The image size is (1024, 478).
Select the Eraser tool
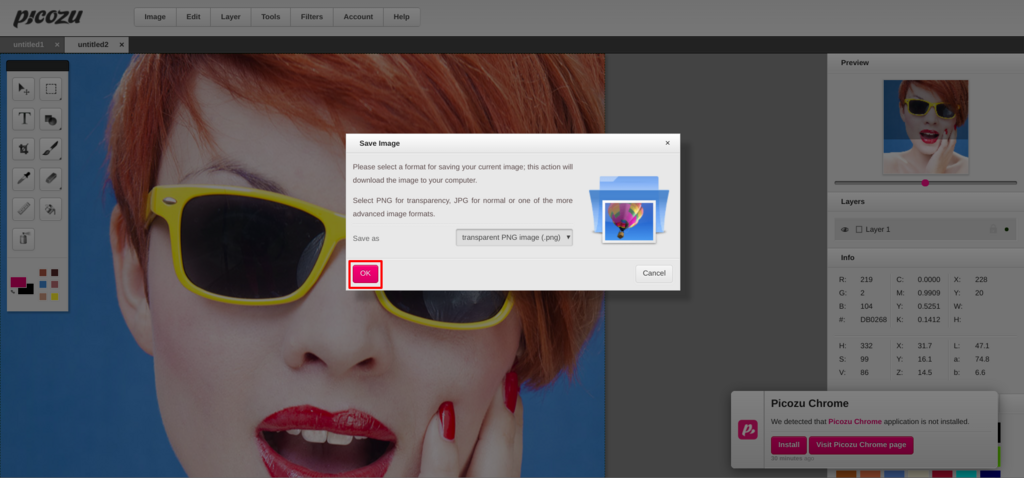tap(50, 179)
